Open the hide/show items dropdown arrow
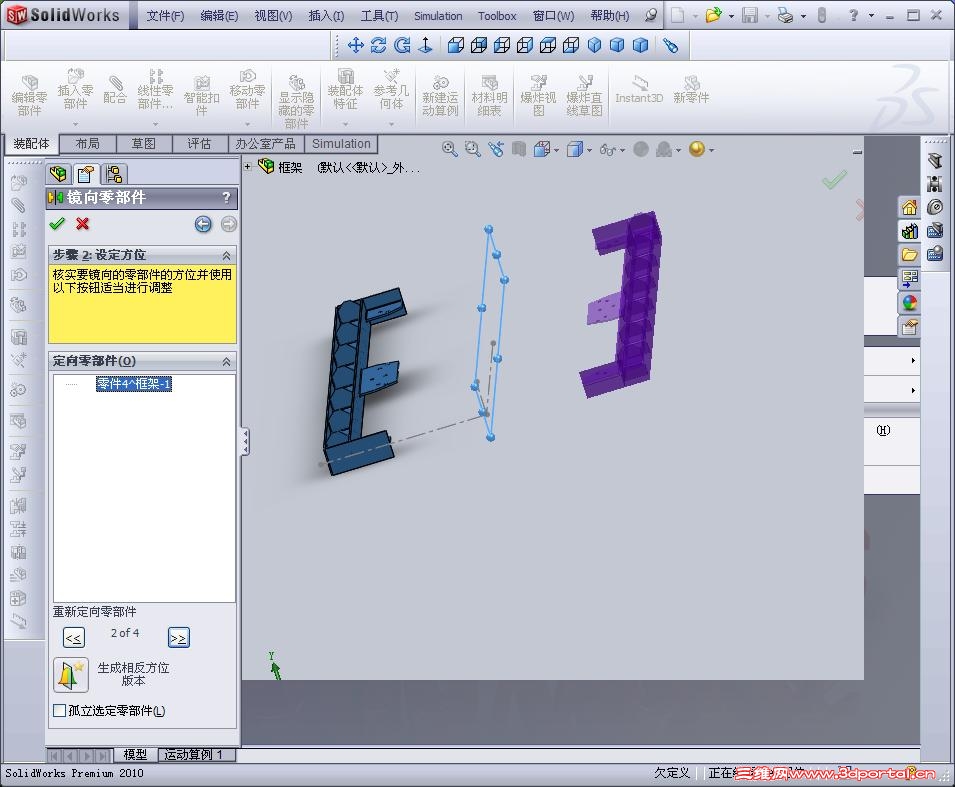The height and width of the screenshot is (787, 955). [622, 150]
